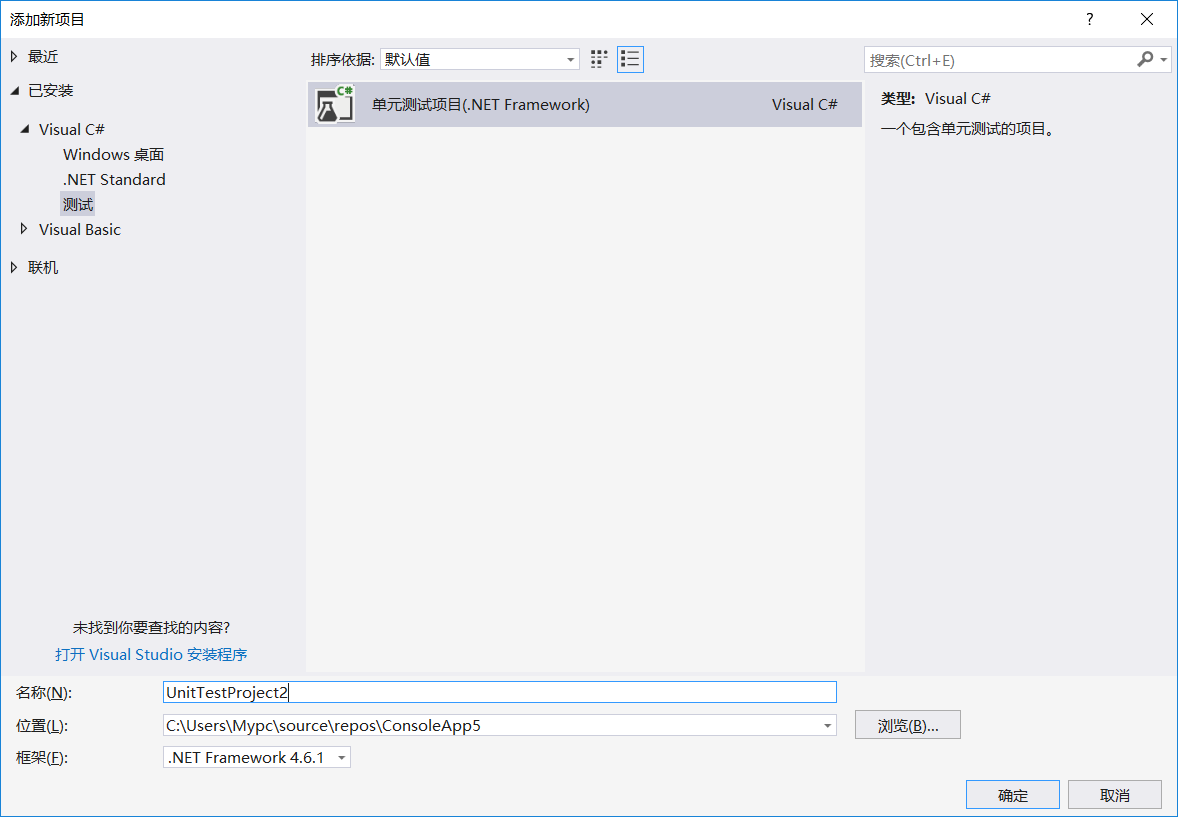Open the .NET Framework 4.6.1 dropdown
Screen dimensions: 1178x817
257,758
